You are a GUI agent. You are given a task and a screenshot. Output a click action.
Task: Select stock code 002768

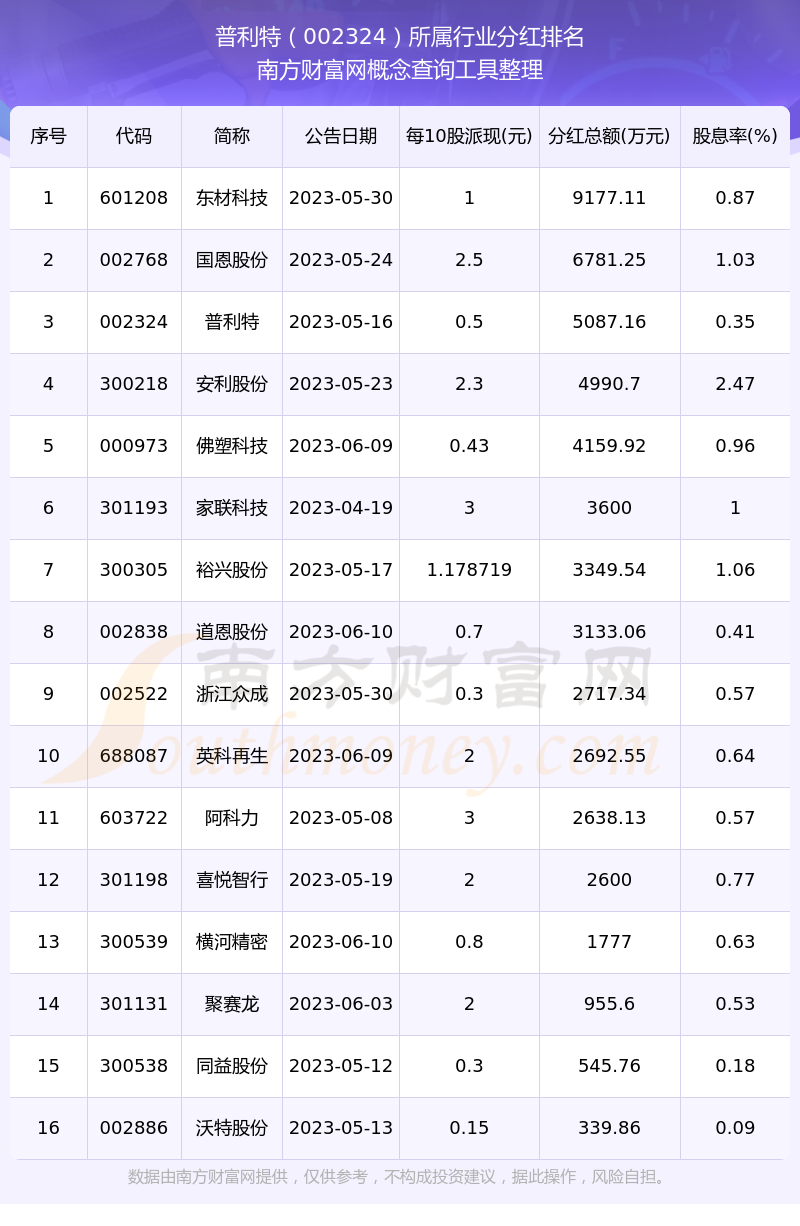pos(134,260)
